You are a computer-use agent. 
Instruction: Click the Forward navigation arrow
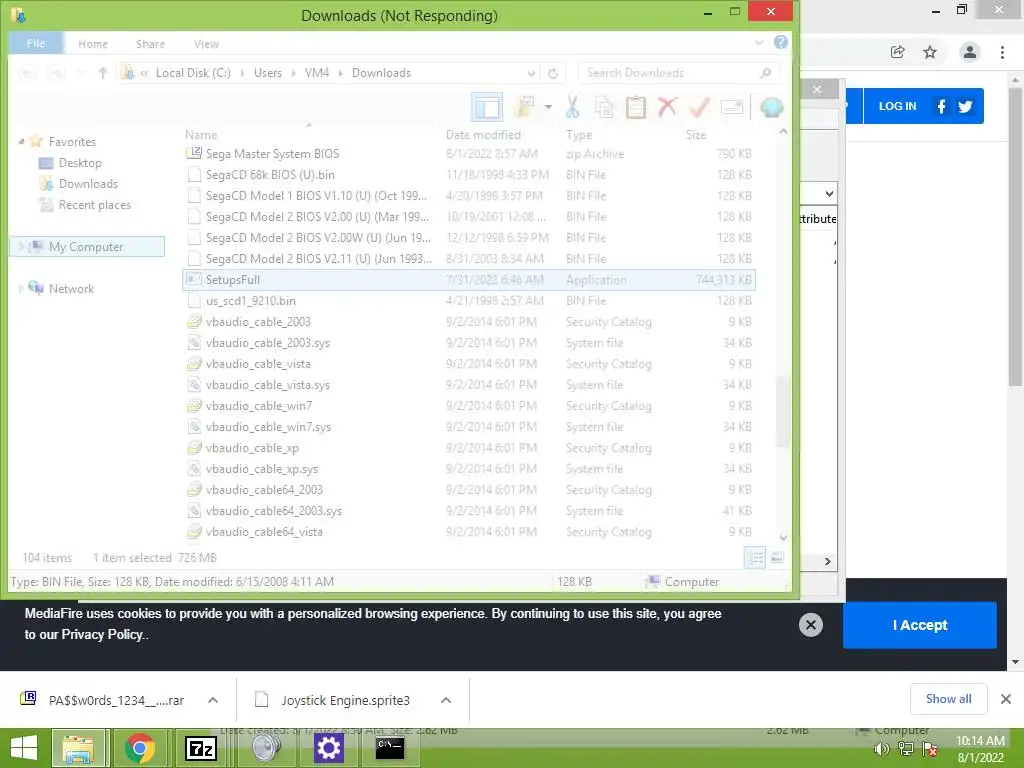click(x=56, y=73)
